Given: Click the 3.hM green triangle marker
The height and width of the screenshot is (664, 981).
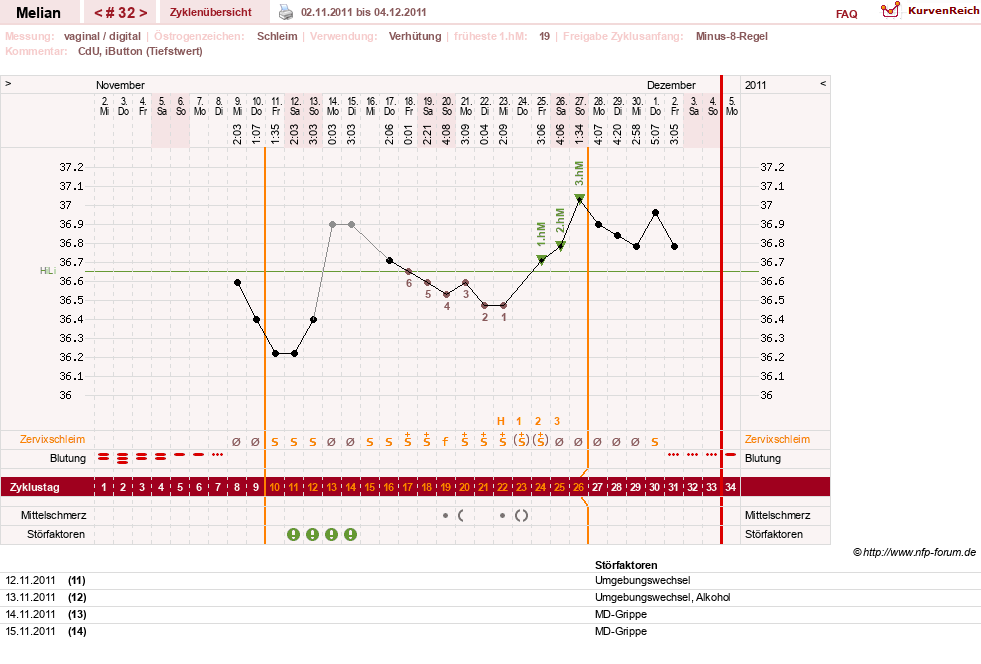Looking at the screenshot, I should point(580,198).
